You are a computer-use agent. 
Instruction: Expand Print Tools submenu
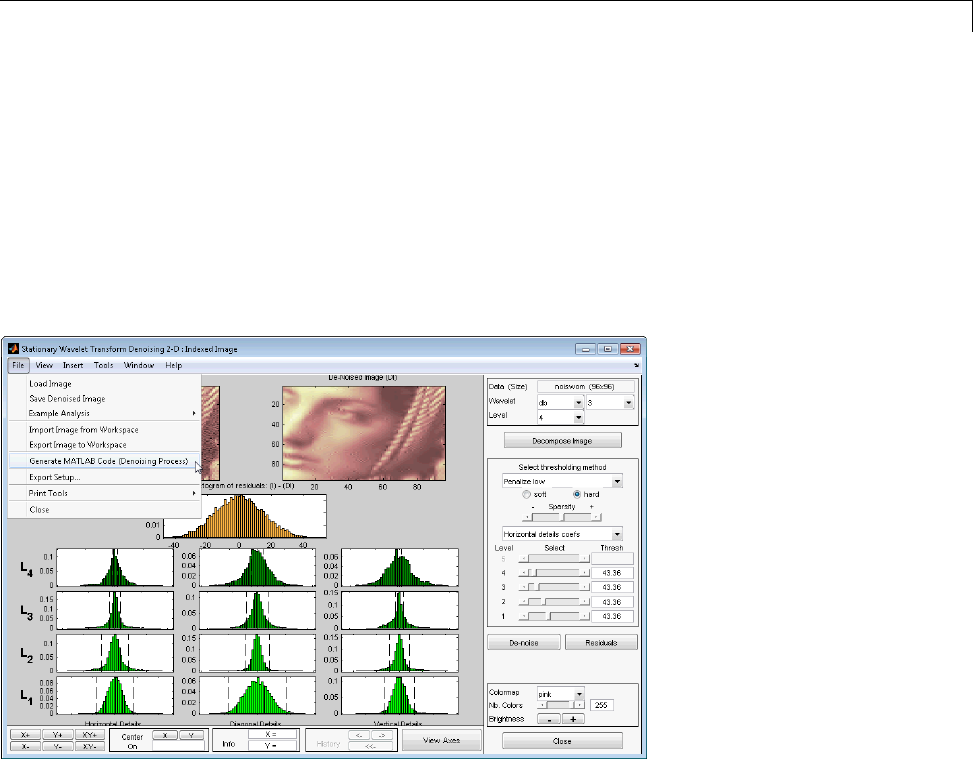coord(104,493)
